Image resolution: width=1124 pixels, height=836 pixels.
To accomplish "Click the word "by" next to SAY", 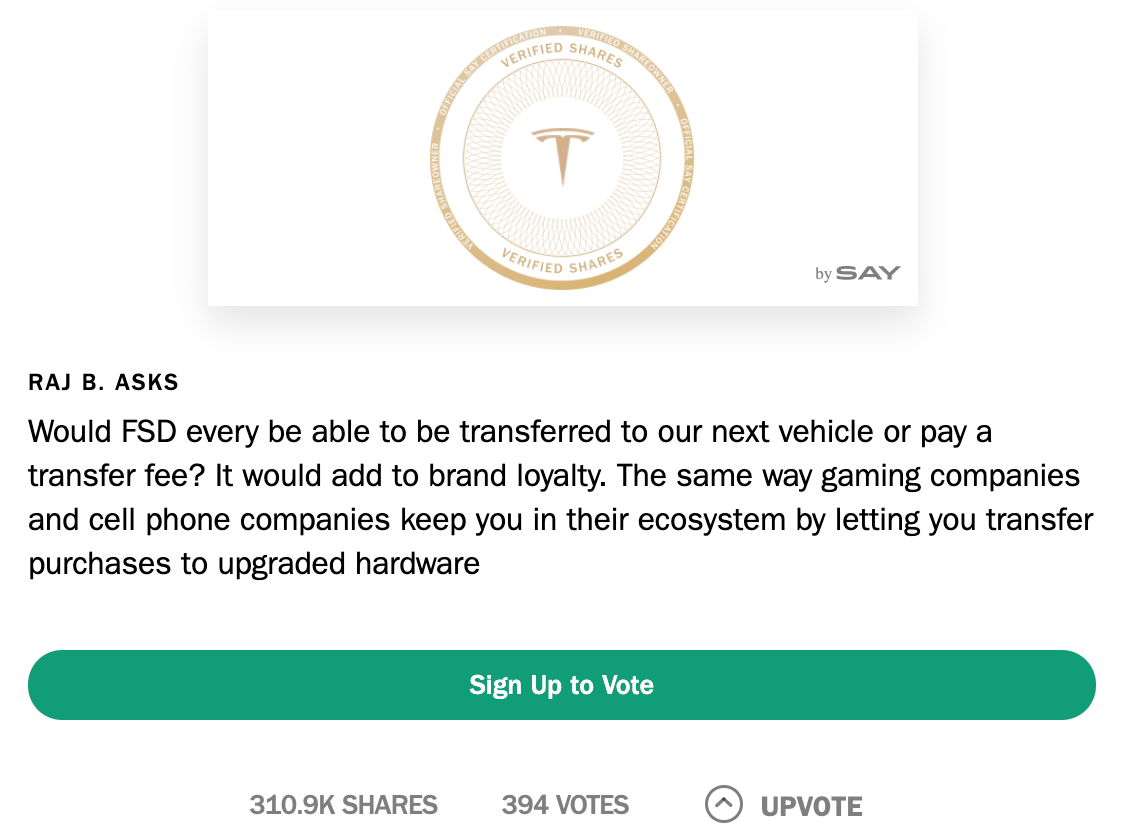I will coord(823,274).
